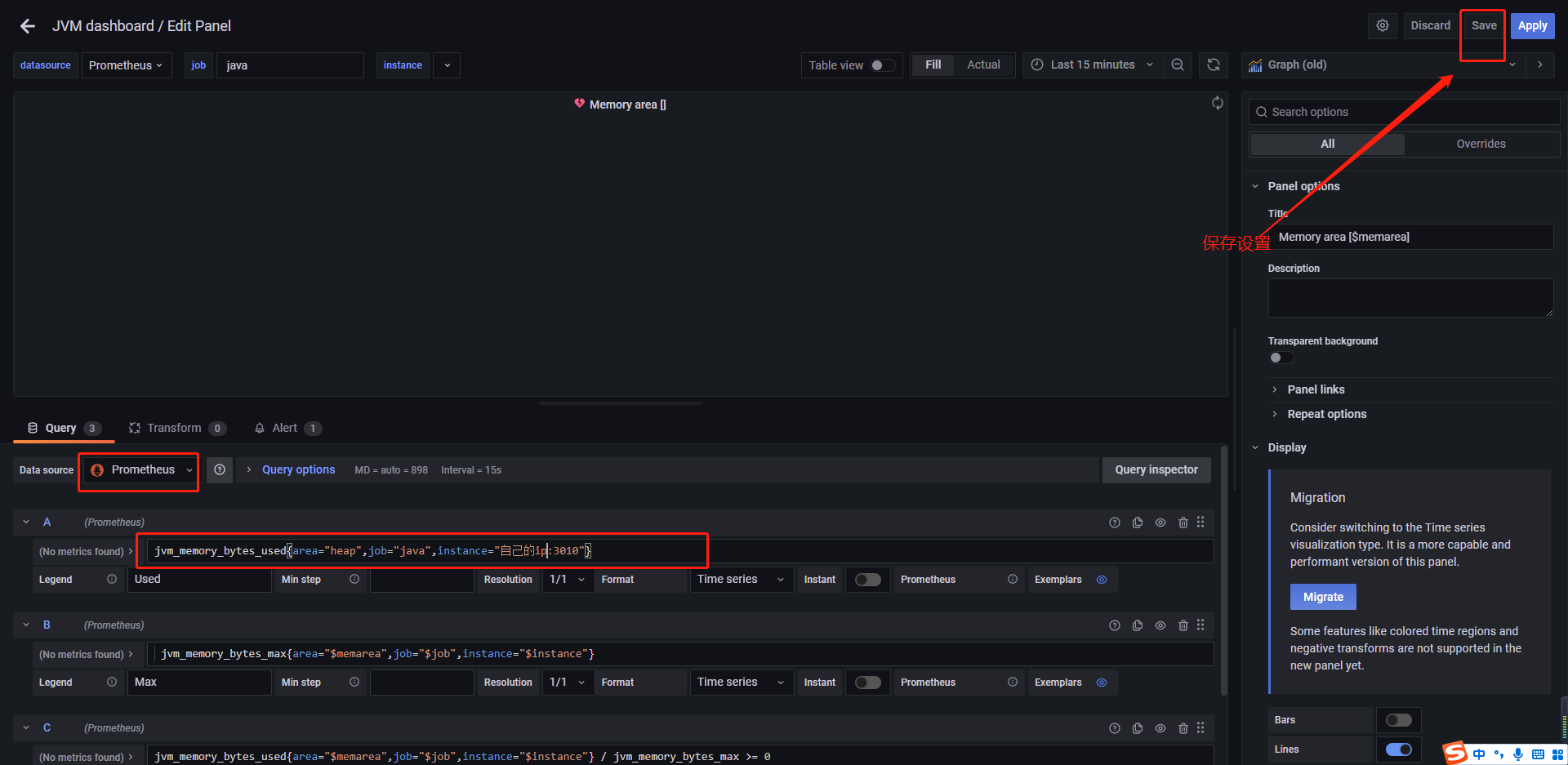Expand Query options link
Viewport: 1568px width, 765px height.
pyautogui.click(x=298, y=470)
